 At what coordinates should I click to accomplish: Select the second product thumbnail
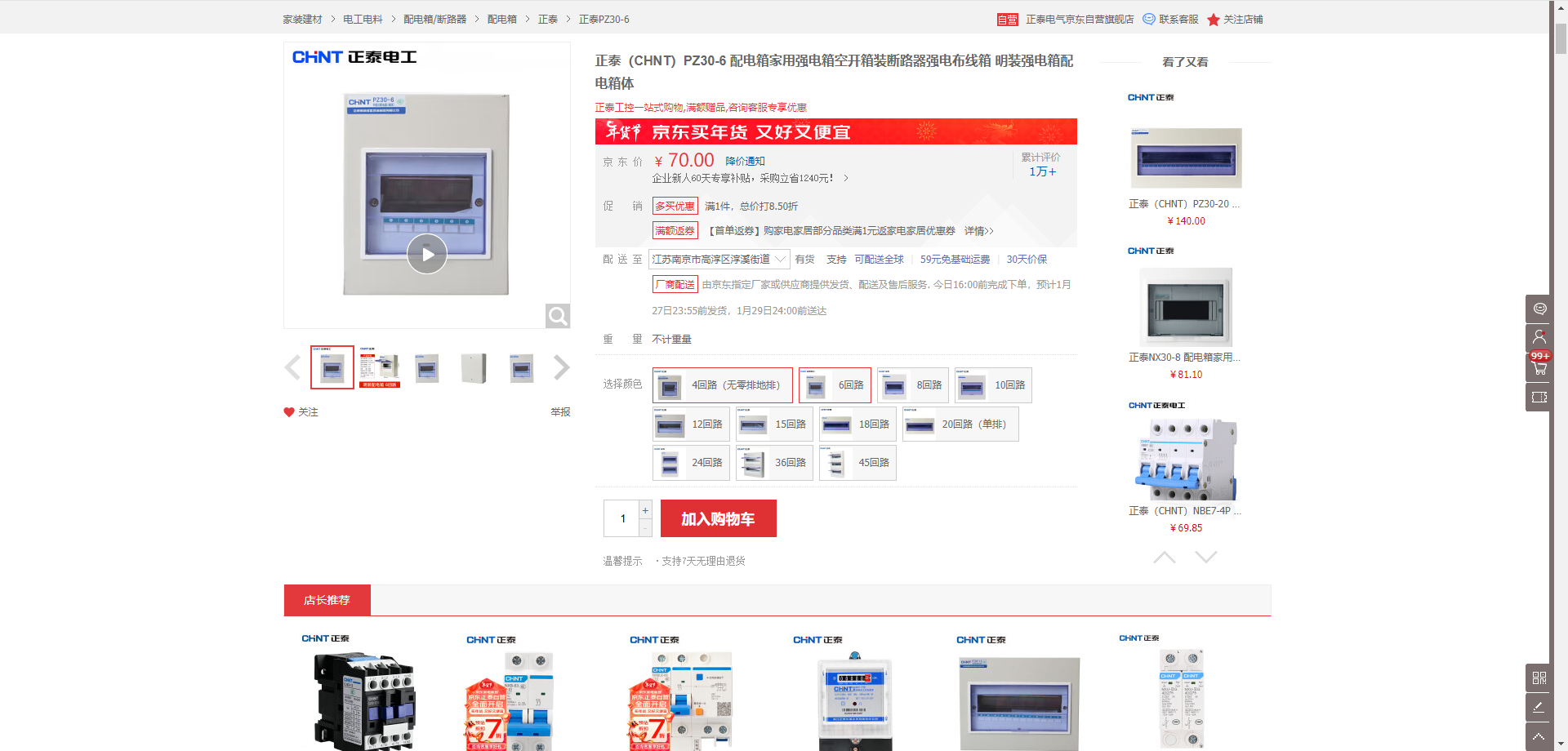[x=380, y=367]
